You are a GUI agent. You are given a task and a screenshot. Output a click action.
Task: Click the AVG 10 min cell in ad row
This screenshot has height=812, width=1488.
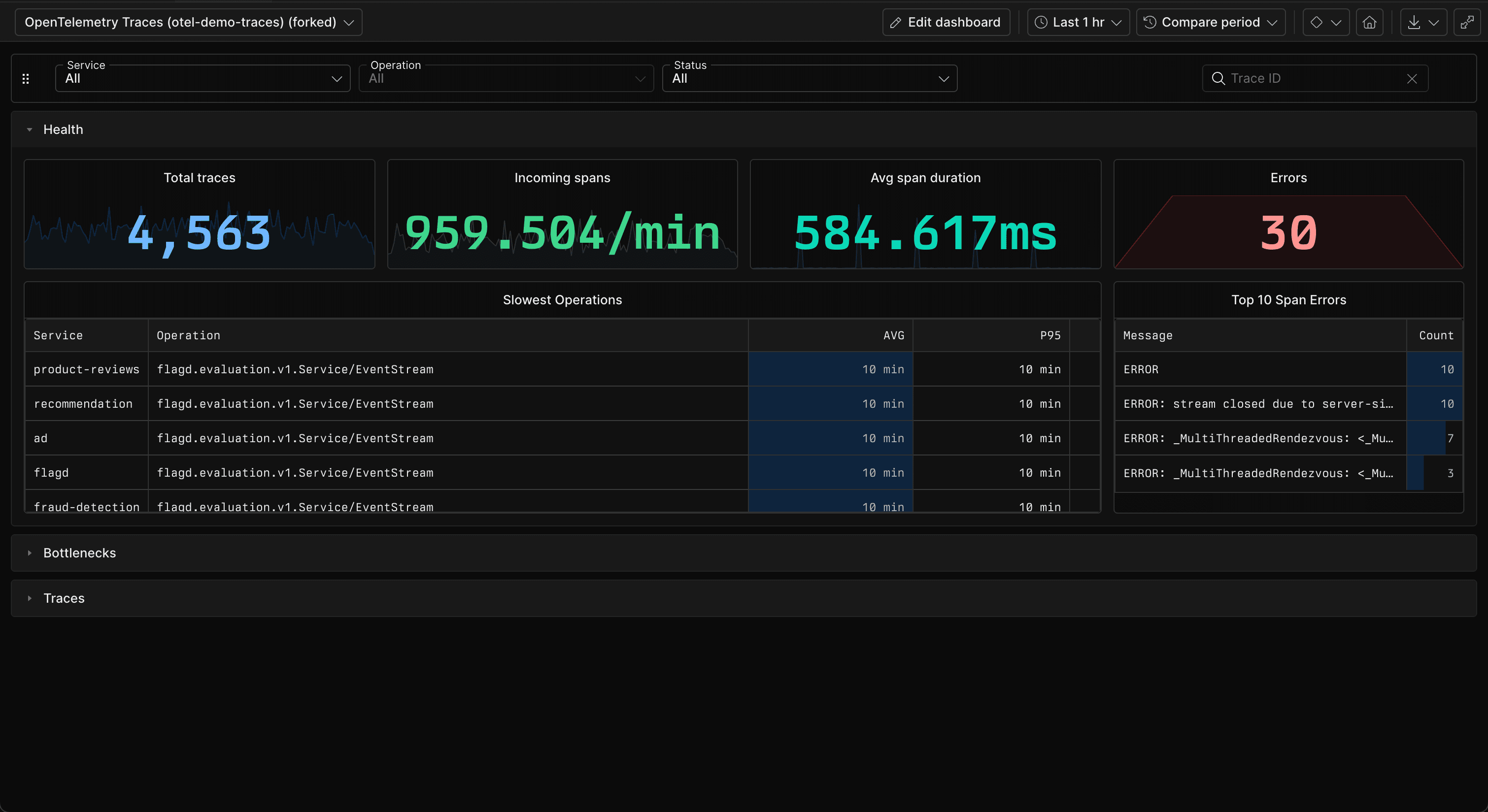point(831,439)
